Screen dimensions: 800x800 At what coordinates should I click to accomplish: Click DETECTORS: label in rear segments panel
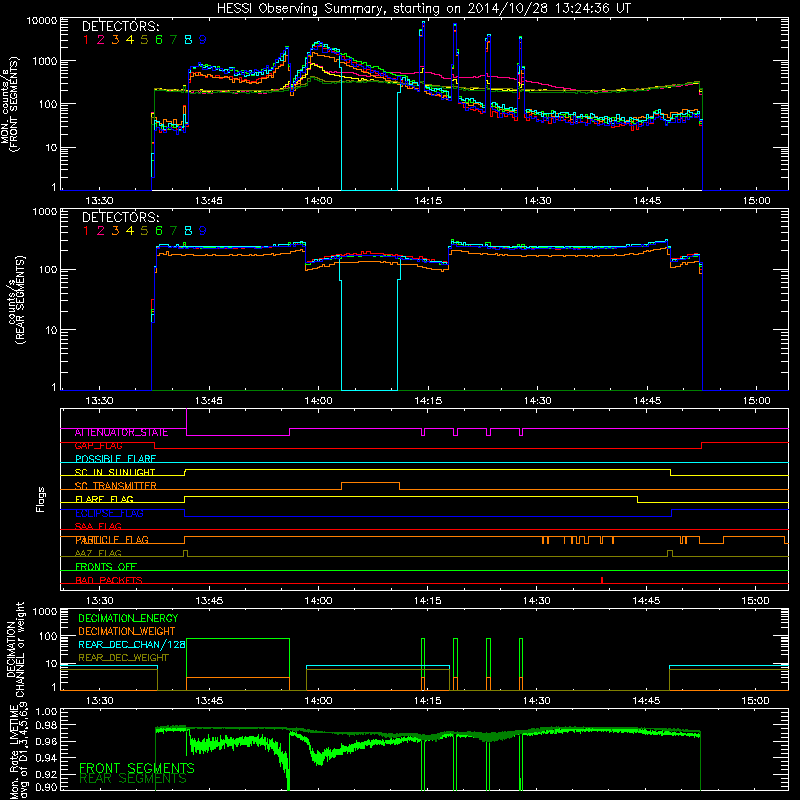[120, 217]
